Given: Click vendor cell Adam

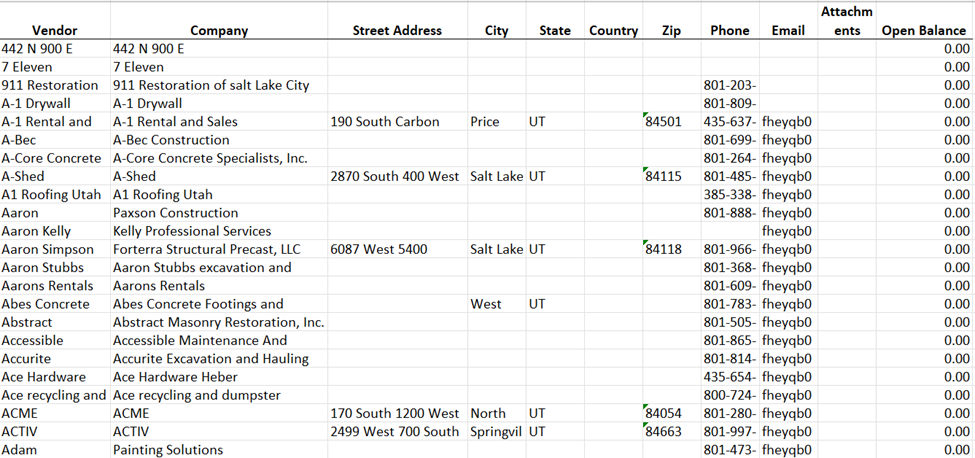Looking at the screenshot, I should click(55, 450).
